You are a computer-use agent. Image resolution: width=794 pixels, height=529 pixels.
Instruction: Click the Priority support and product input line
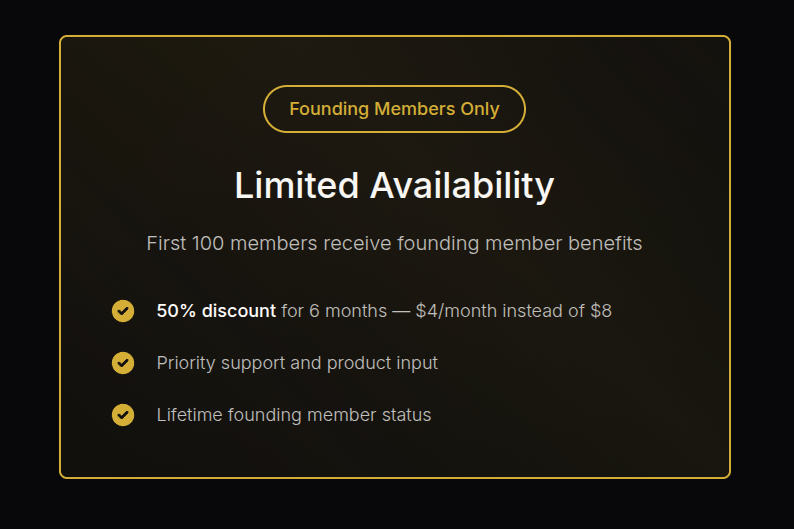coord(297,363)
